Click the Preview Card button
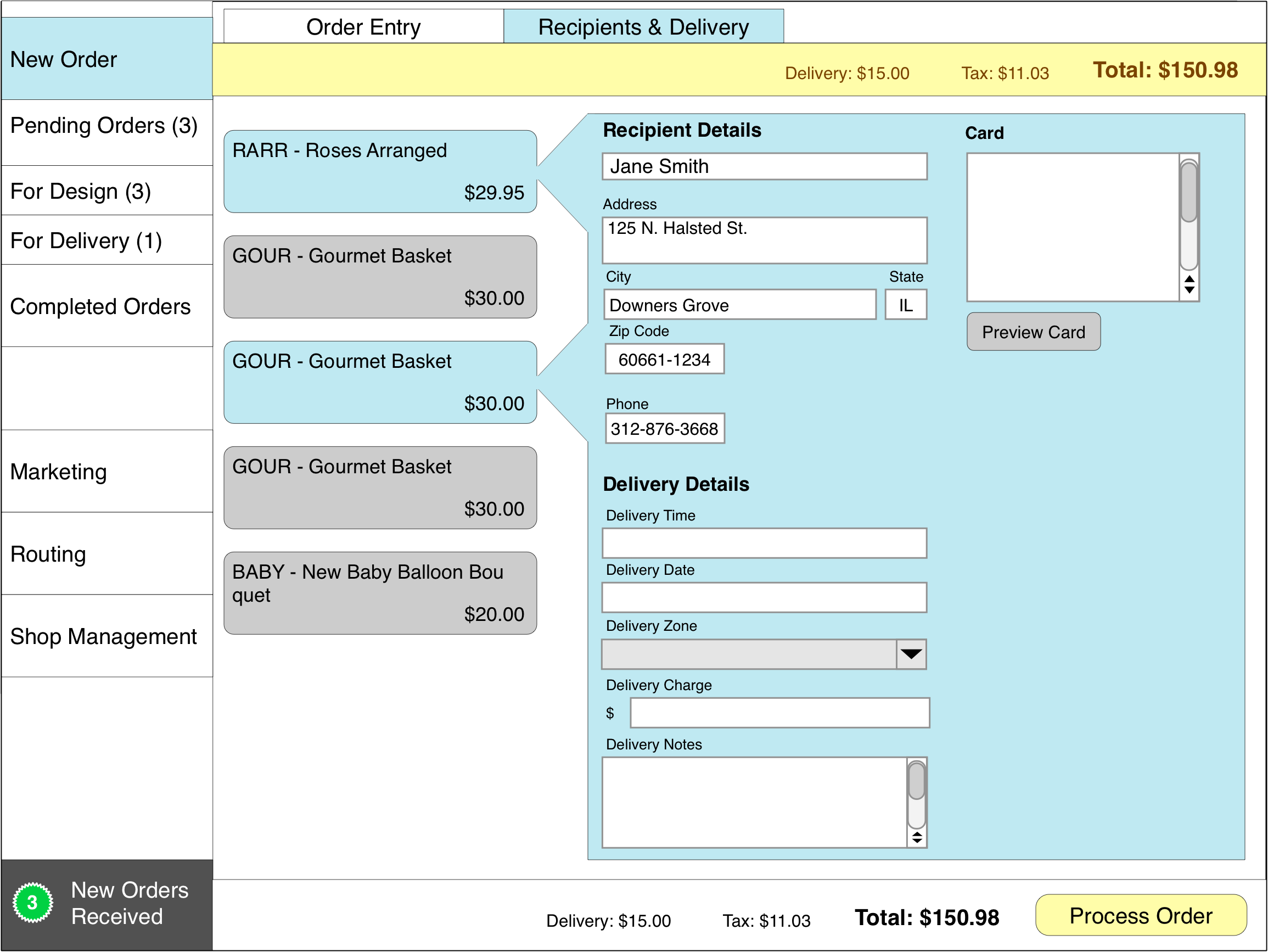The image size is (1268, 952). tap(1033, 332)
